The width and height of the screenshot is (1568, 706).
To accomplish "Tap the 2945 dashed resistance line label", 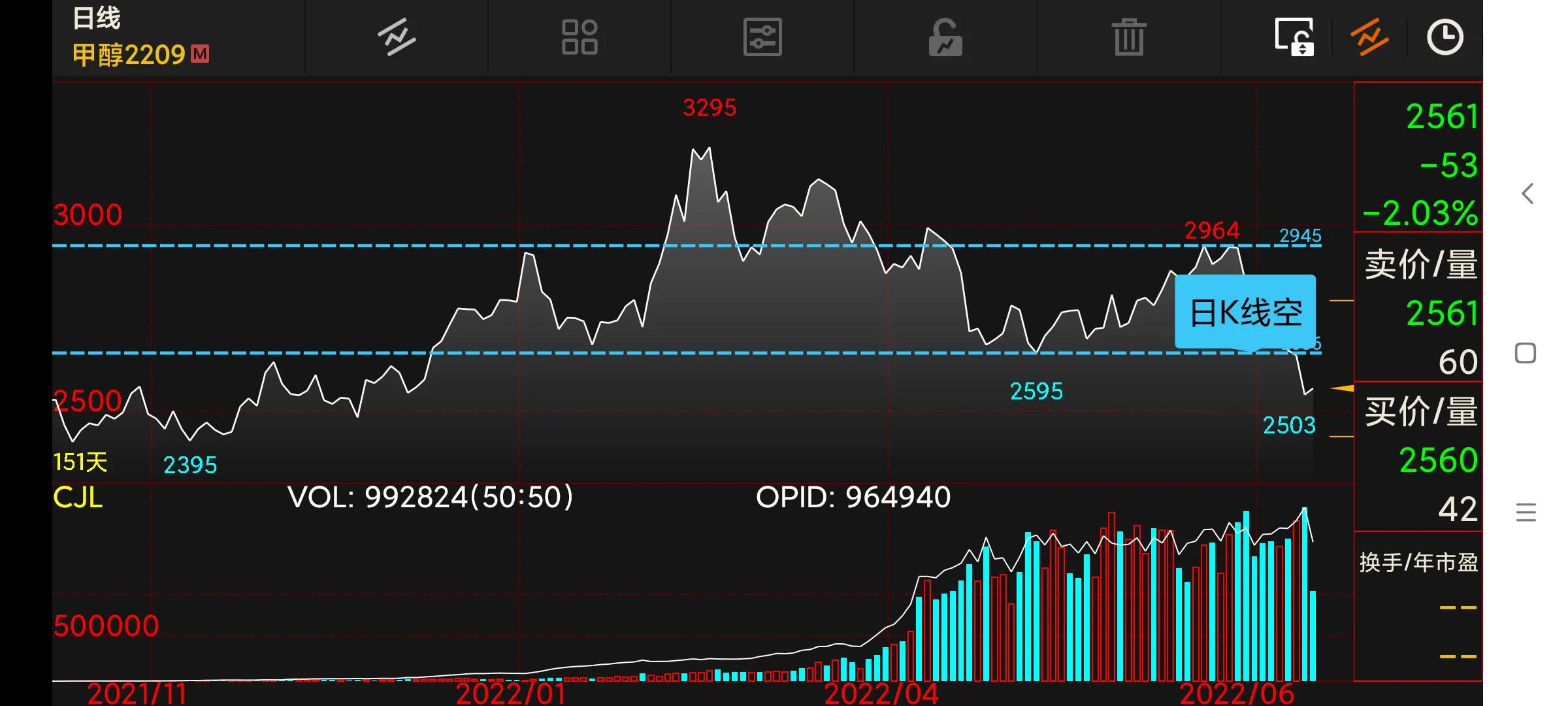I will point(1299,235).
